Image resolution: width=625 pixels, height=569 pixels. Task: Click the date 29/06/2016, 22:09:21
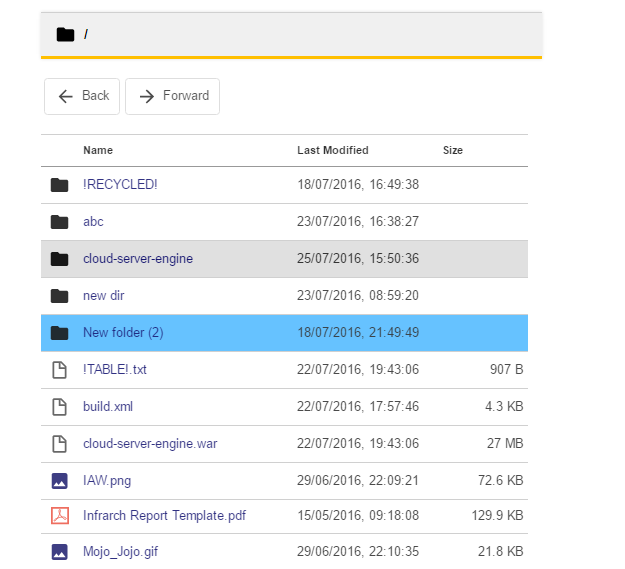pyautogui.click(x=358, y=481)
